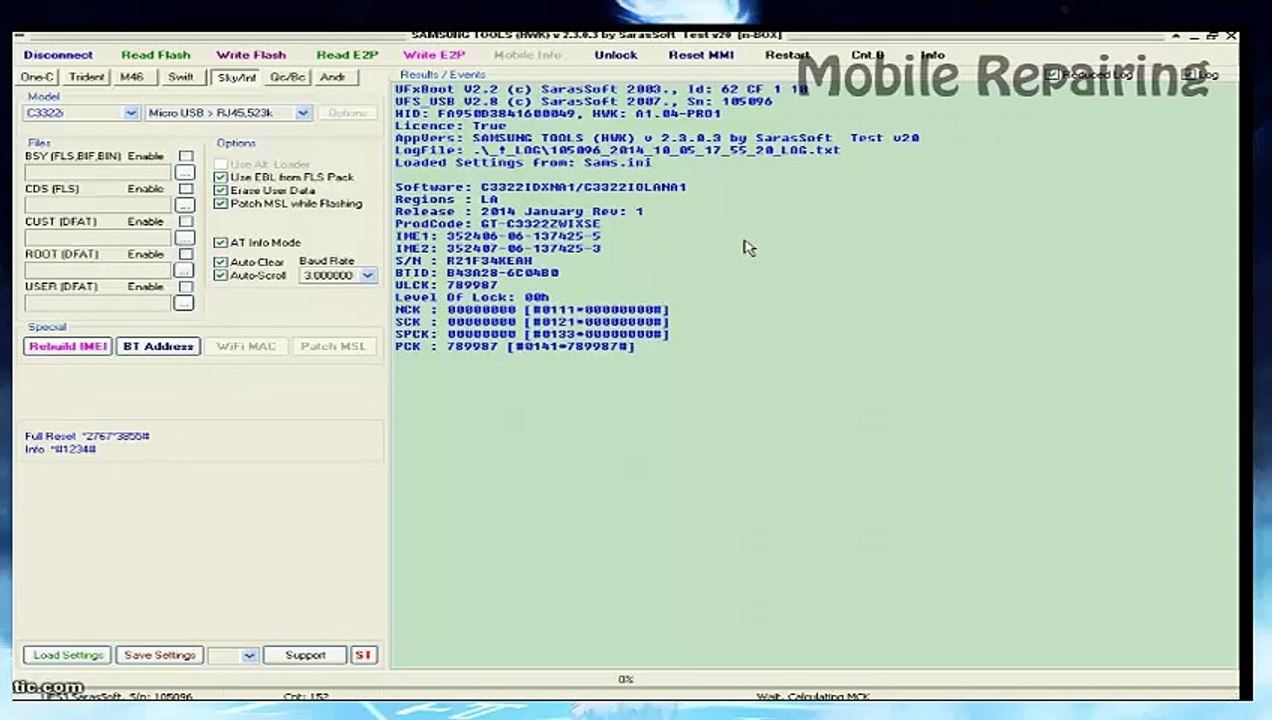Image resolution: width=1272 pixels, height=720 pixels.
Task: Click Write Flash
Action: [251, 55]
